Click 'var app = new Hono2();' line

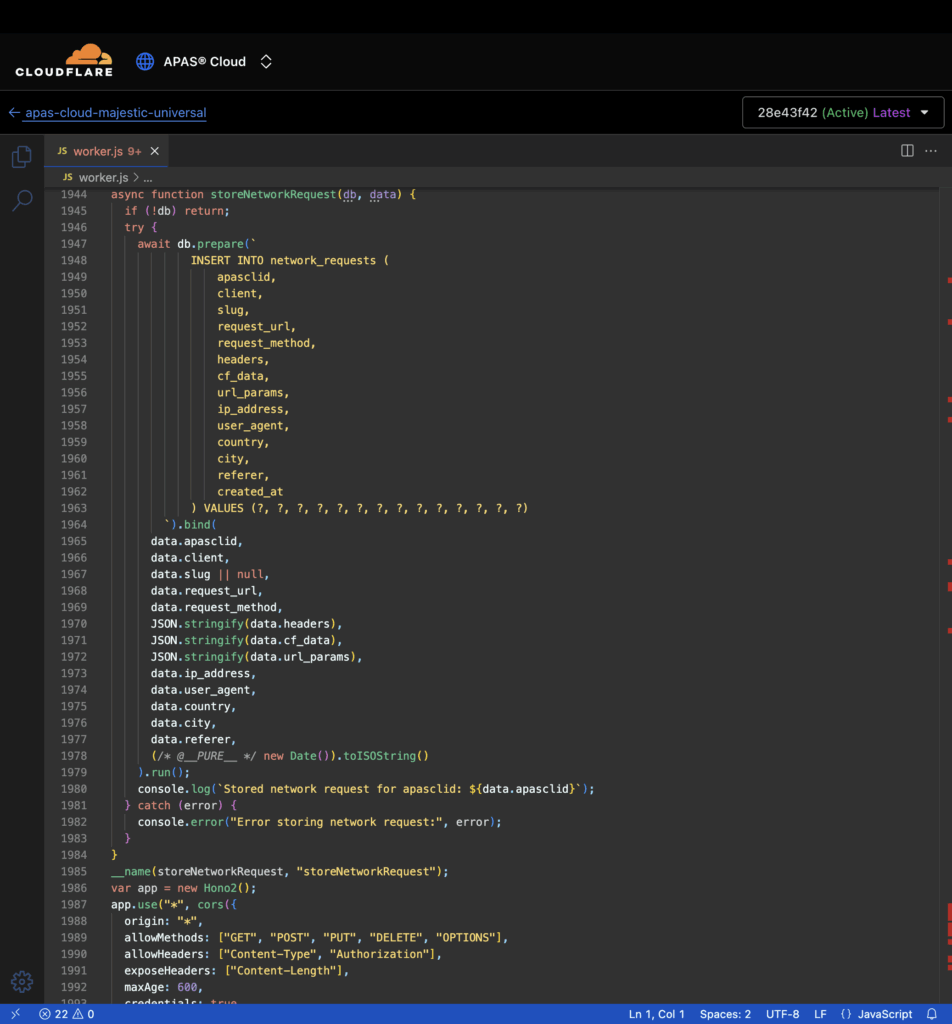(x=183, y=888)
